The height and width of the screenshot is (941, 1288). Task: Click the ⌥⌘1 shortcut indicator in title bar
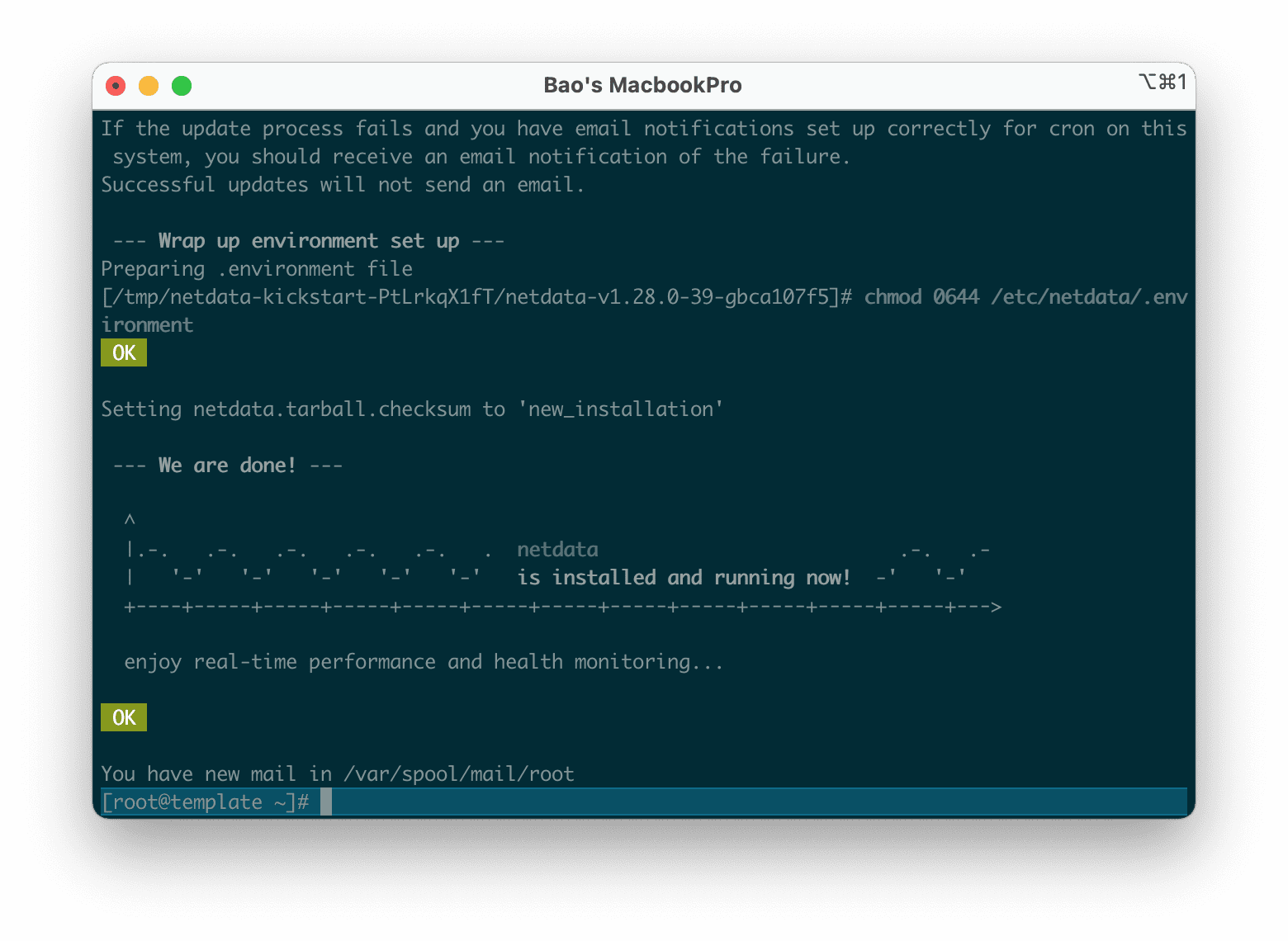coord(1162,82)
